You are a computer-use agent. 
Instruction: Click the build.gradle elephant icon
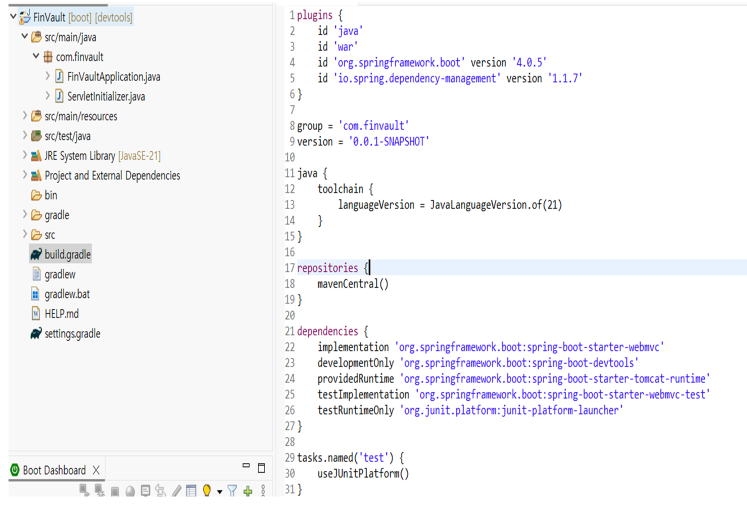36,254
